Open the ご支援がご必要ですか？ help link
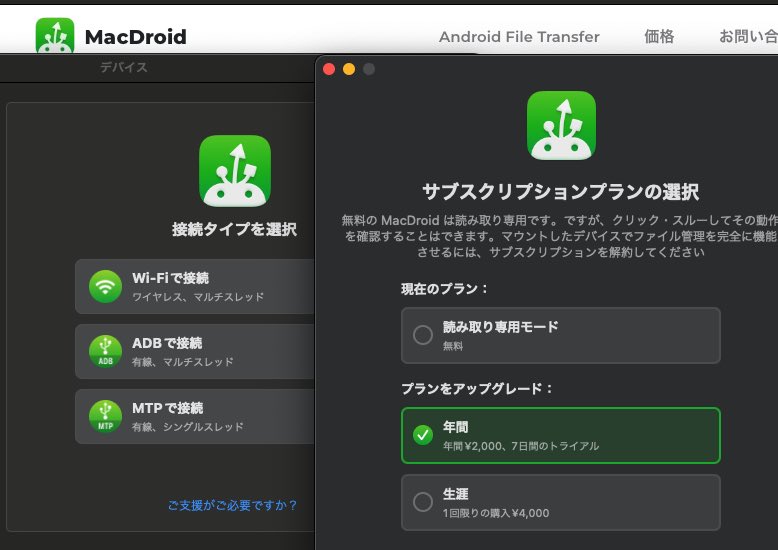The width and height of the screenshot is (778, 550). 233,505
